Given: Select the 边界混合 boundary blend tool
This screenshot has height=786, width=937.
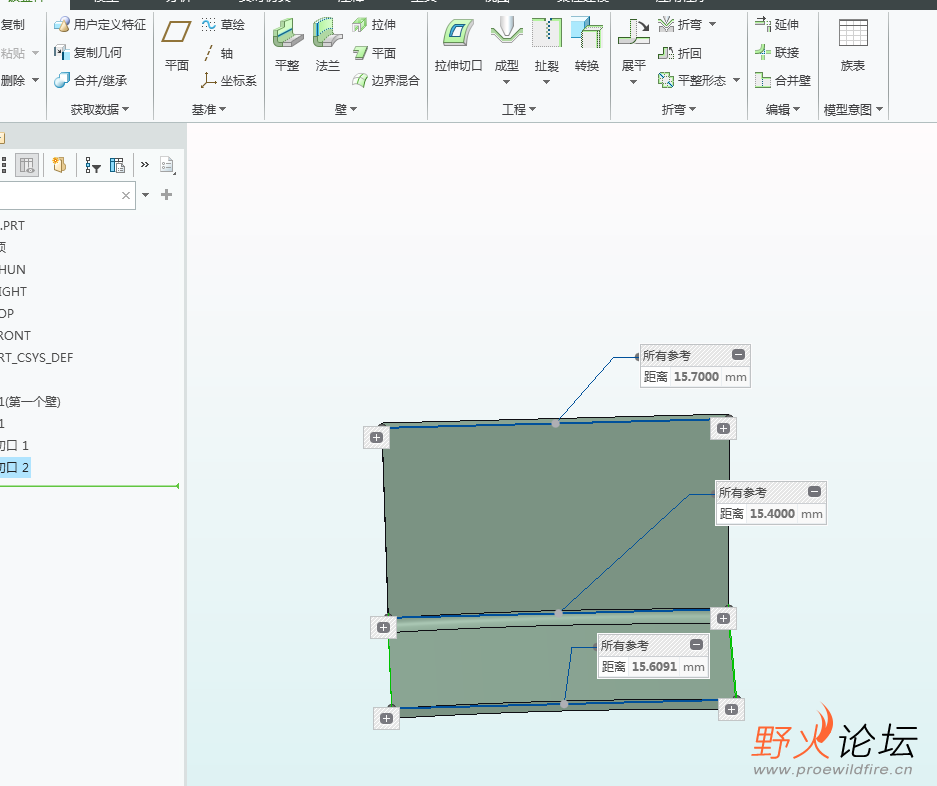Looking at the screenshot, I should [x=386, y=80].
